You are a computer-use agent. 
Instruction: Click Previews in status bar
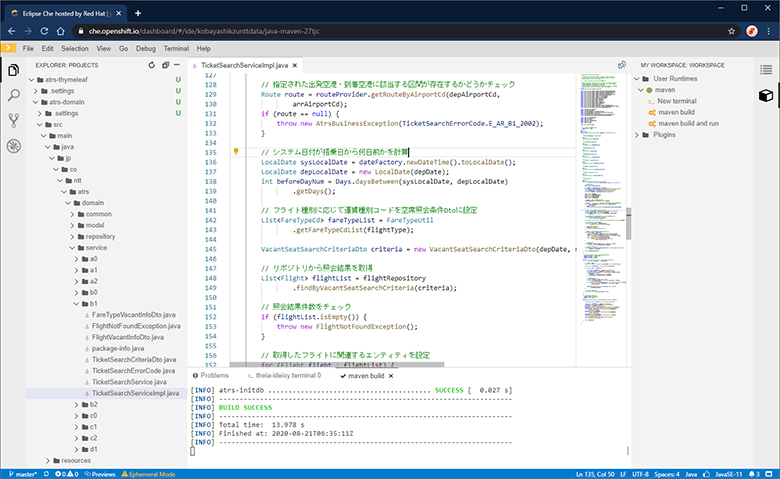tap(100, 474)
